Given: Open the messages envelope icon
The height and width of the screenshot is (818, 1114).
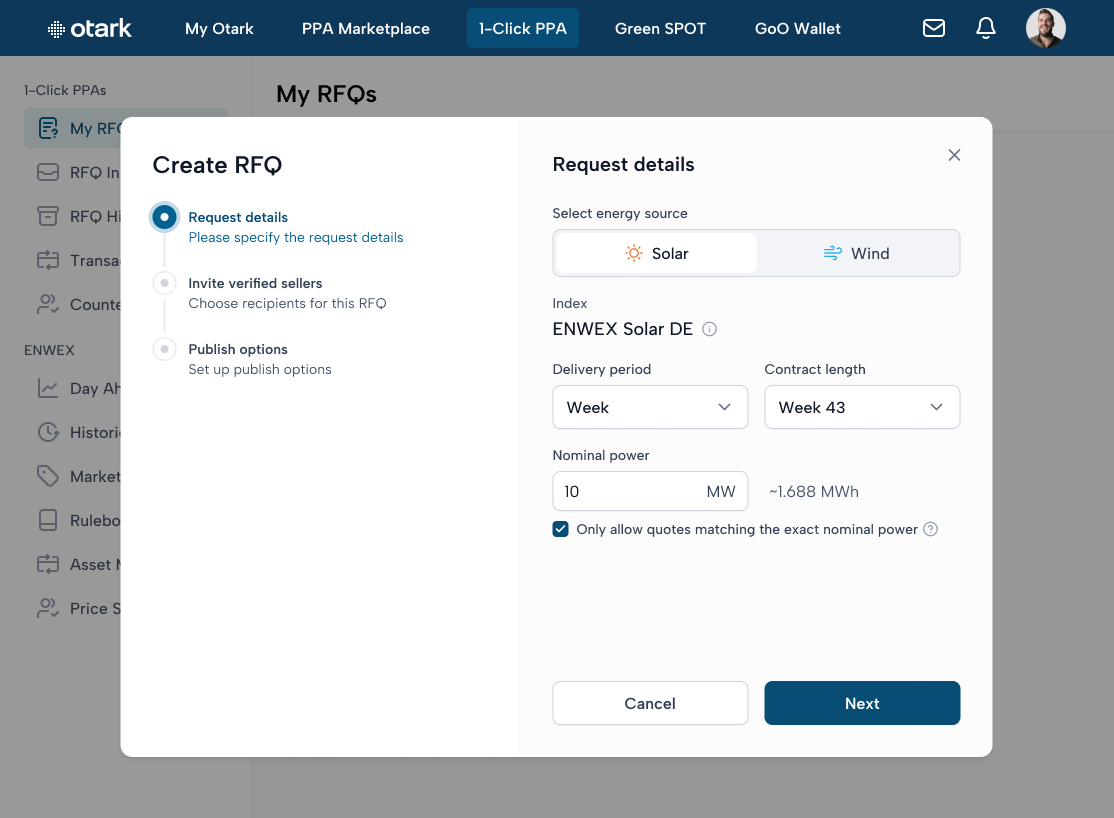Looking at the screenshot, I should click(x=934, y=28).
